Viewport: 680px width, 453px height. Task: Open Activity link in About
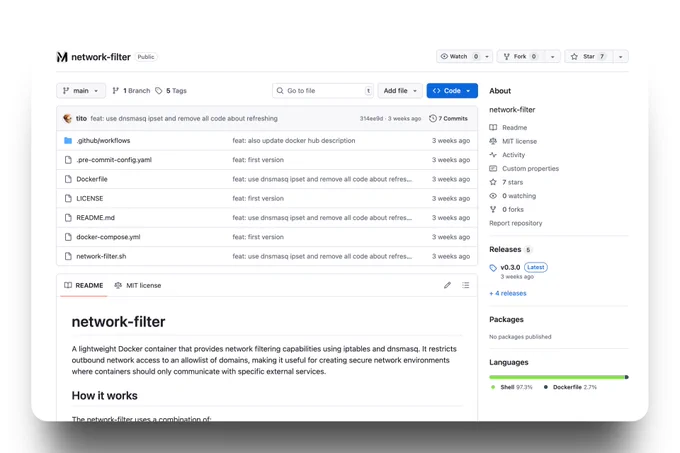pos(513,155)
